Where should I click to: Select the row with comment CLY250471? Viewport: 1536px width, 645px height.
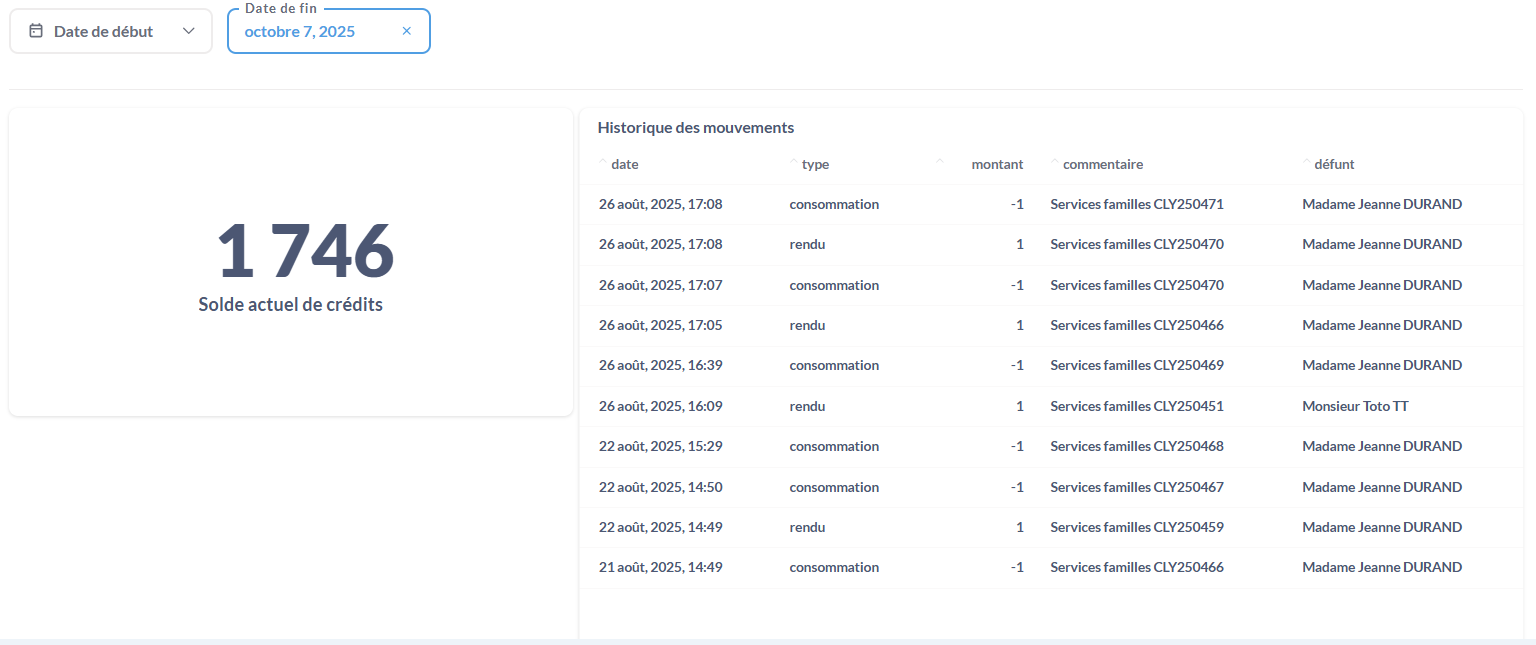1136,204
